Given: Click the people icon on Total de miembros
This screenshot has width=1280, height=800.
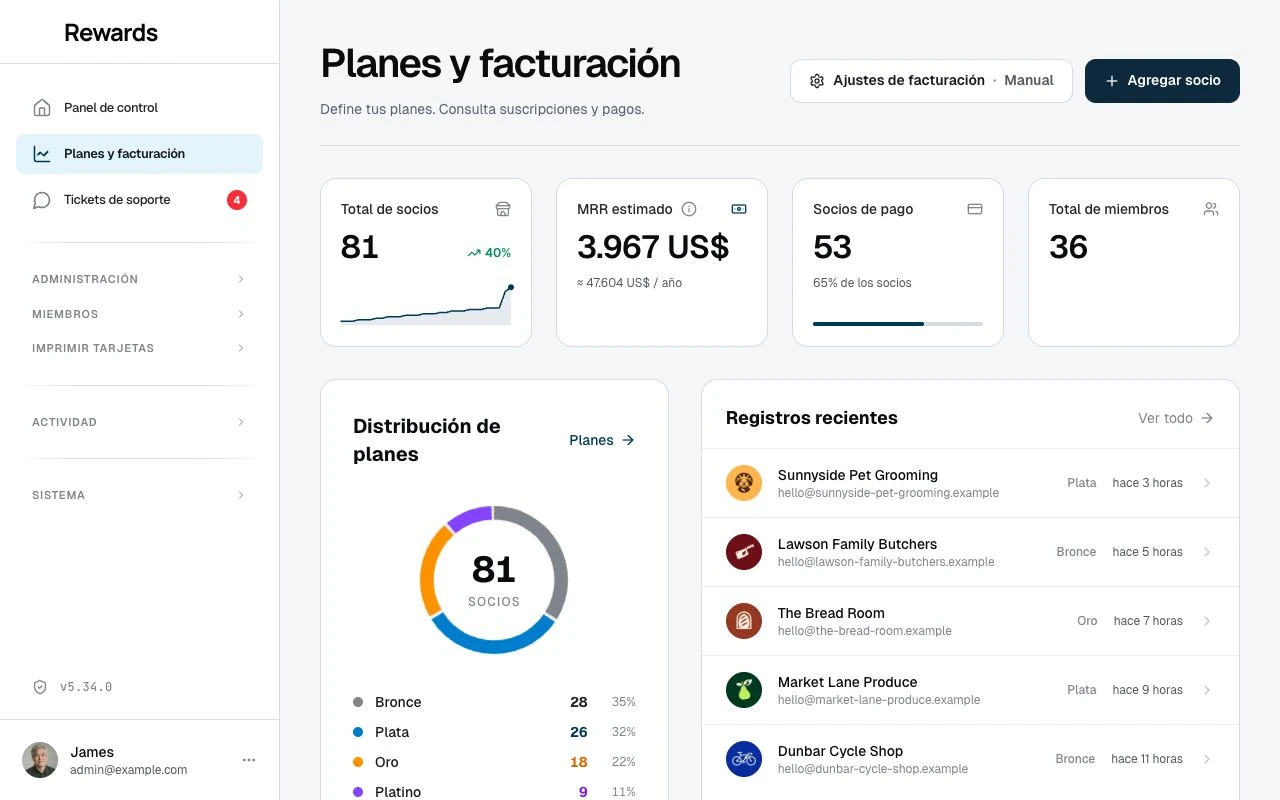Looking at the screenshot, I should coord(1211,209).
